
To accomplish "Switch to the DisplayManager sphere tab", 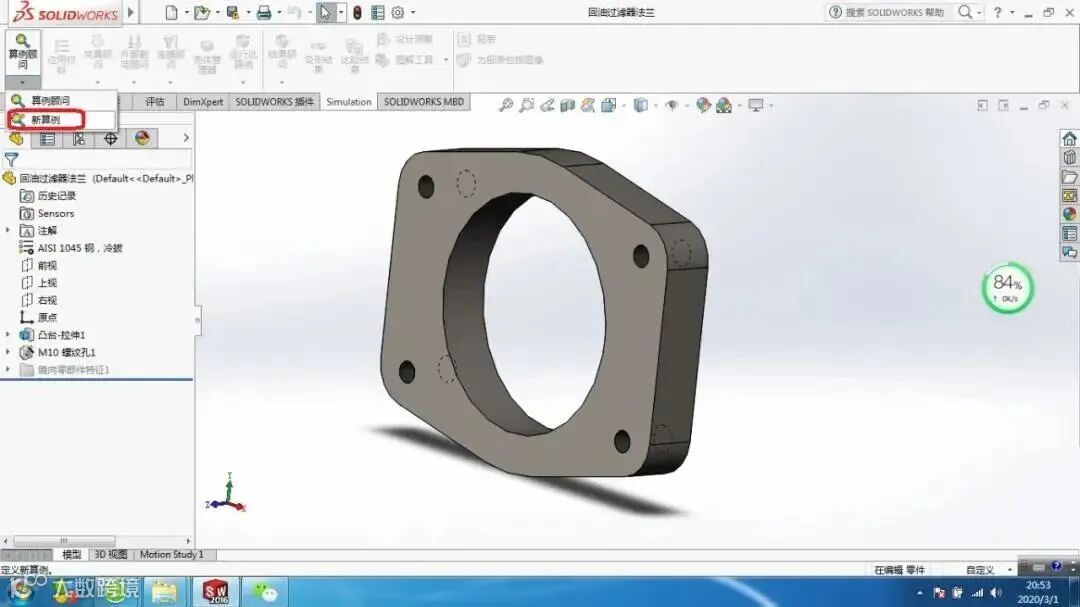I will coord(142,138).
